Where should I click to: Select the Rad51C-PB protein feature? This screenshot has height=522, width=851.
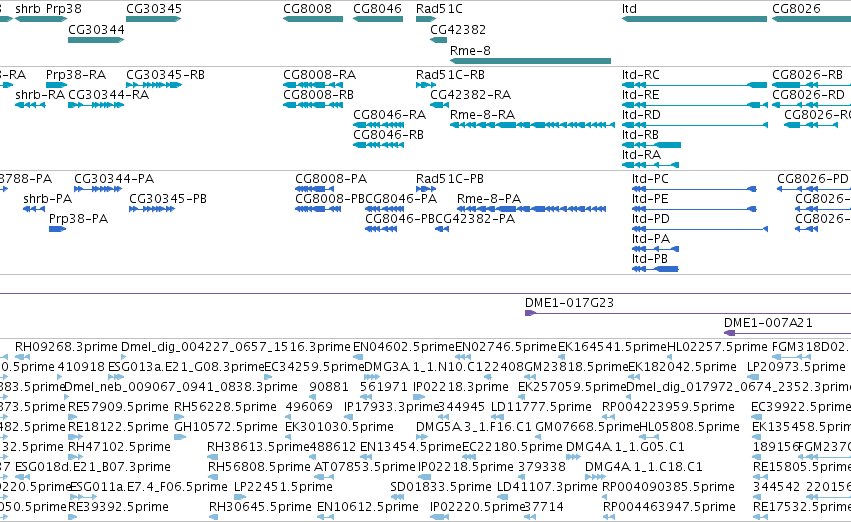coord(426,189)
